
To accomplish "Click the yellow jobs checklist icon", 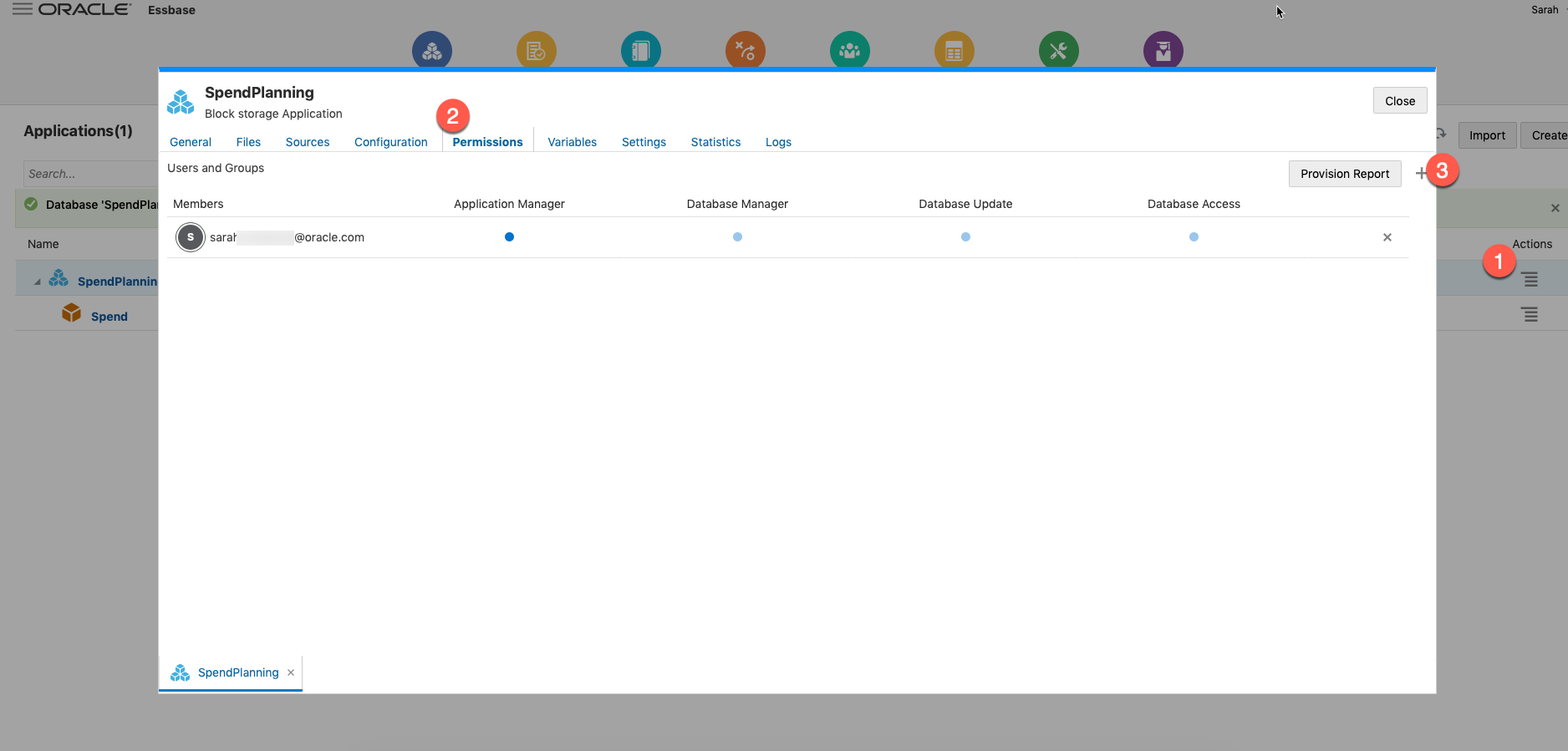I will [536, 51].
